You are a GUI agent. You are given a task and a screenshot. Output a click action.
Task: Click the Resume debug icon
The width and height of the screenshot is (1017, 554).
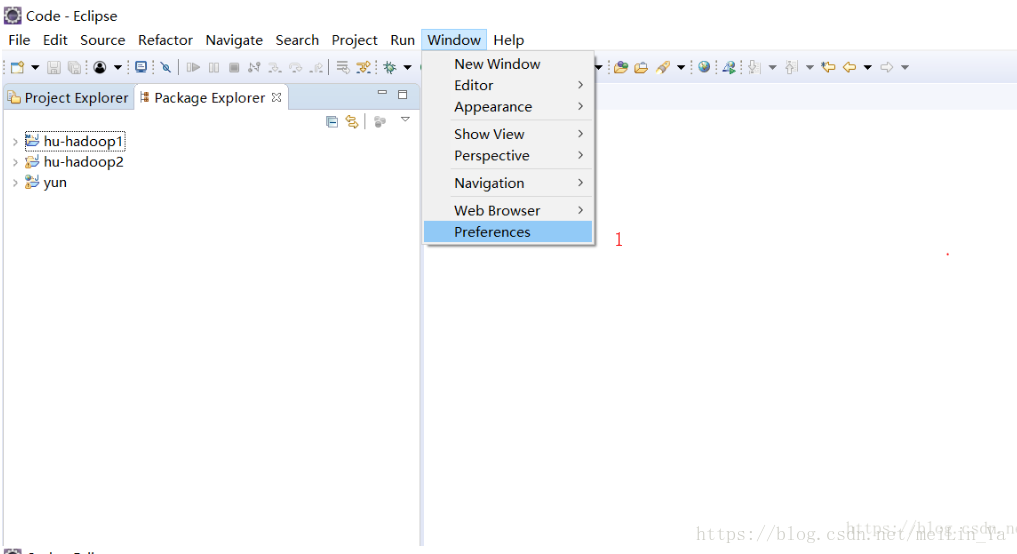coord(193,67)
